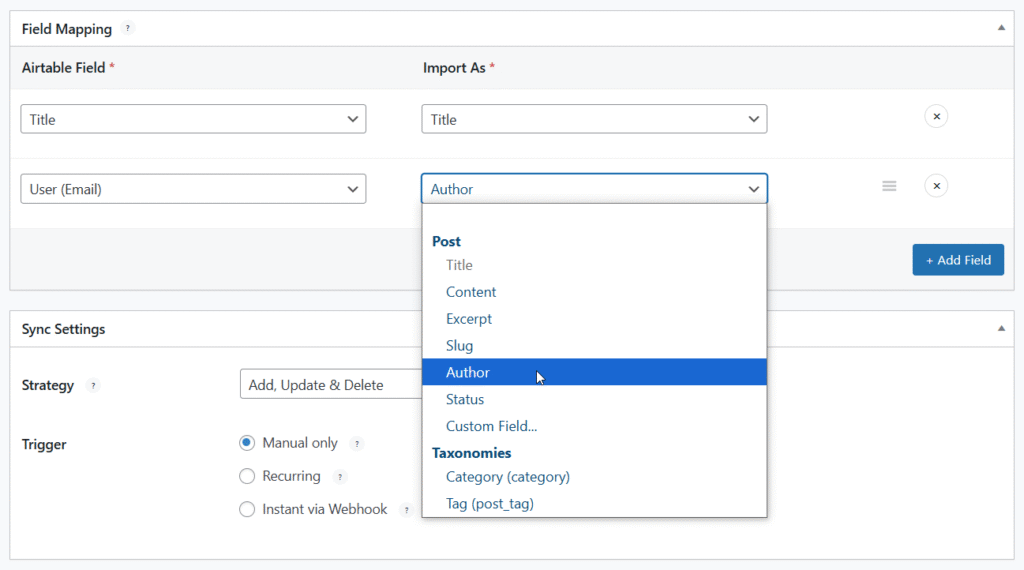Click the Sync Settings heading
The height and width of the screenshot is (570, 1024).
(63, 329)
